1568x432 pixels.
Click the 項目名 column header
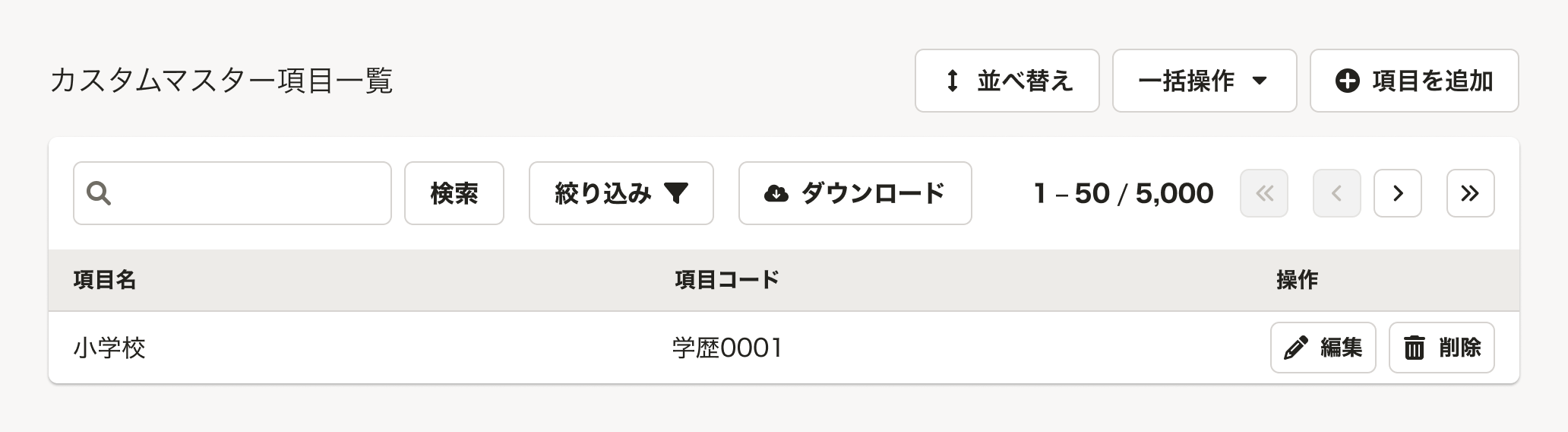pyautogui.click(x=105, y=280)
